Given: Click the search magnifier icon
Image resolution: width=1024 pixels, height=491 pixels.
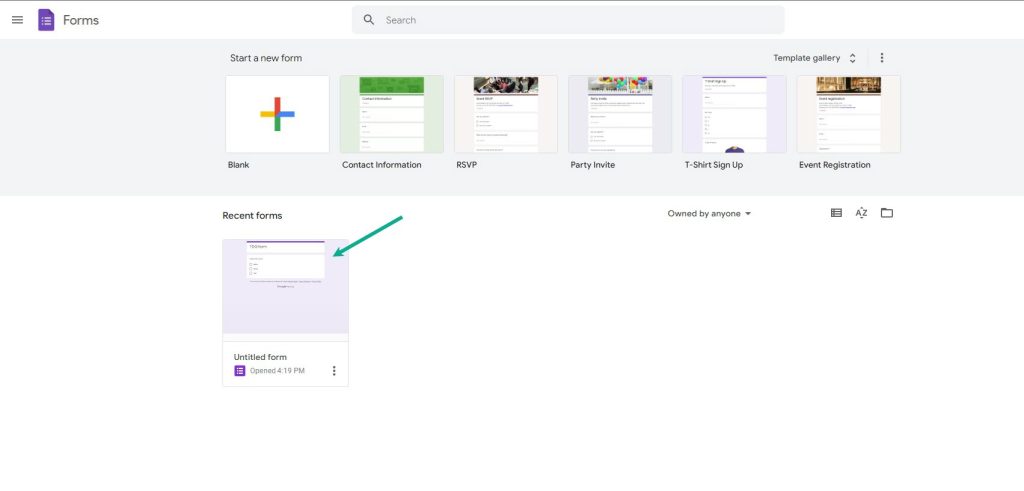Looking at the screenshot, I should tap(369, 20).
